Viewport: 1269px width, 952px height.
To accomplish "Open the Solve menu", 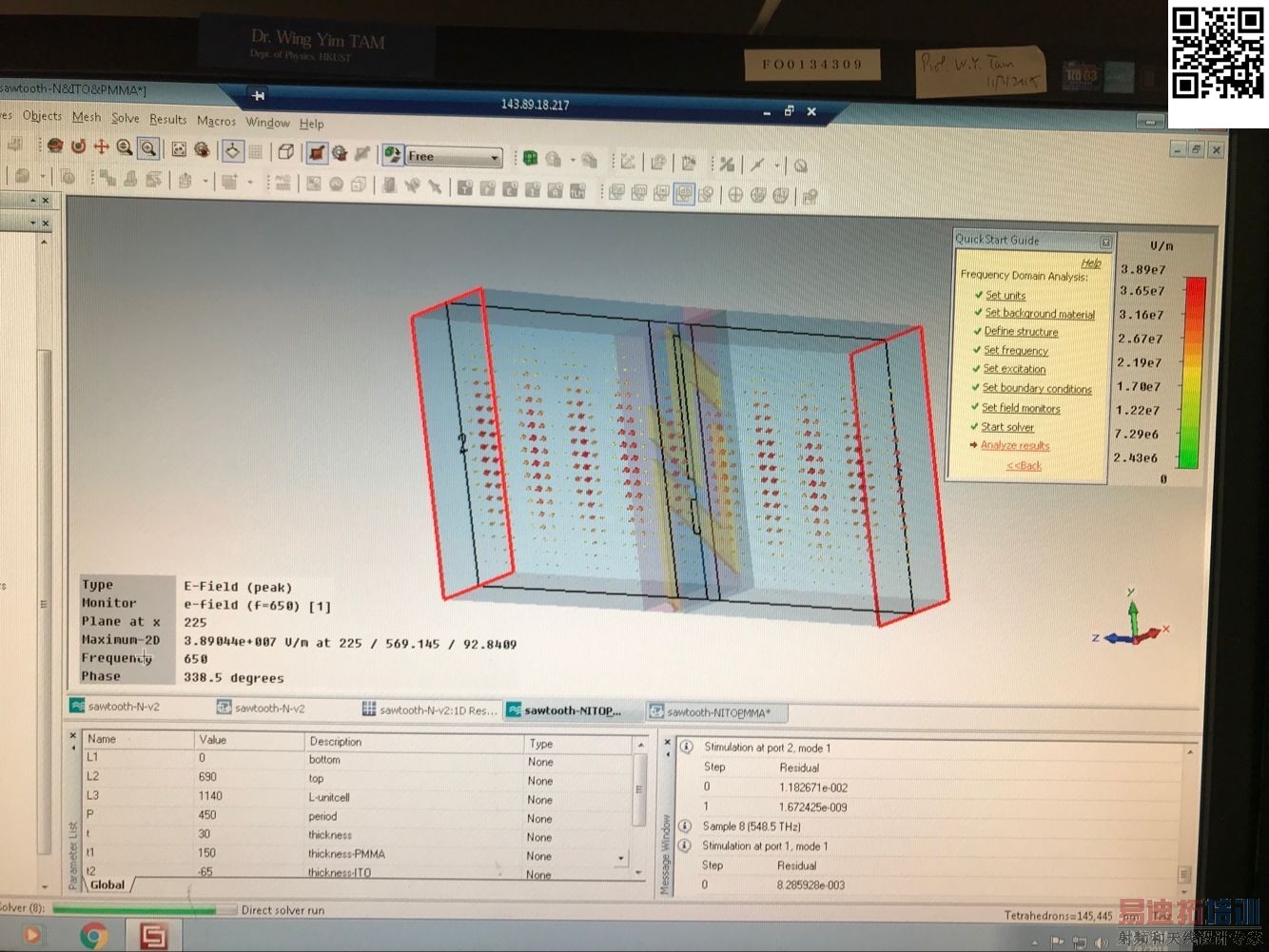I will 126,118.
